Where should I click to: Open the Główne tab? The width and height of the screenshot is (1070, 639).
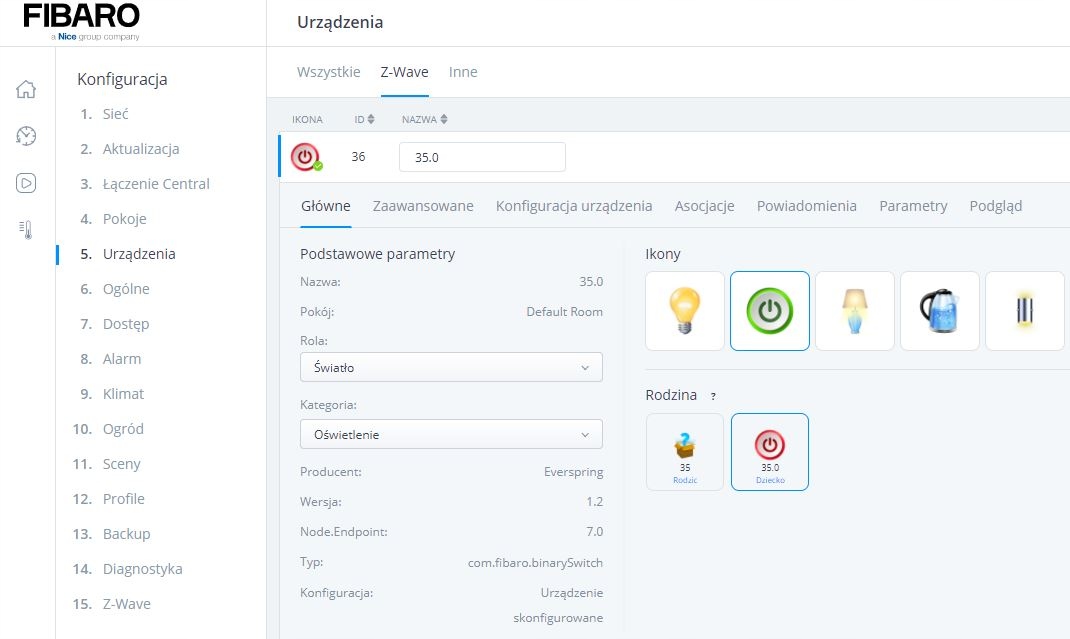tap(326, 205)
